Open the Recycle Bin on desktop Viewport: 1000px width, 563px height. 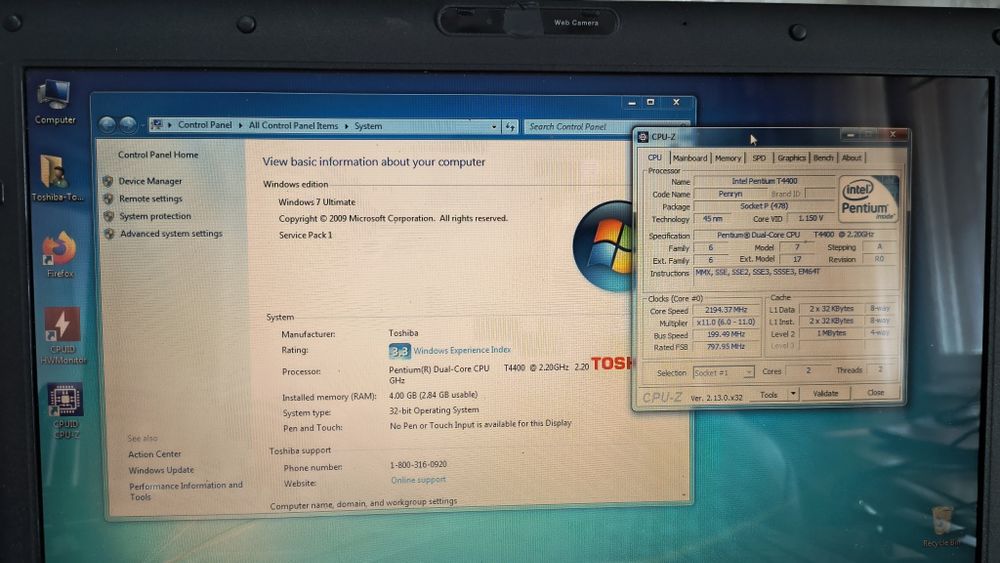click(941, 527)
